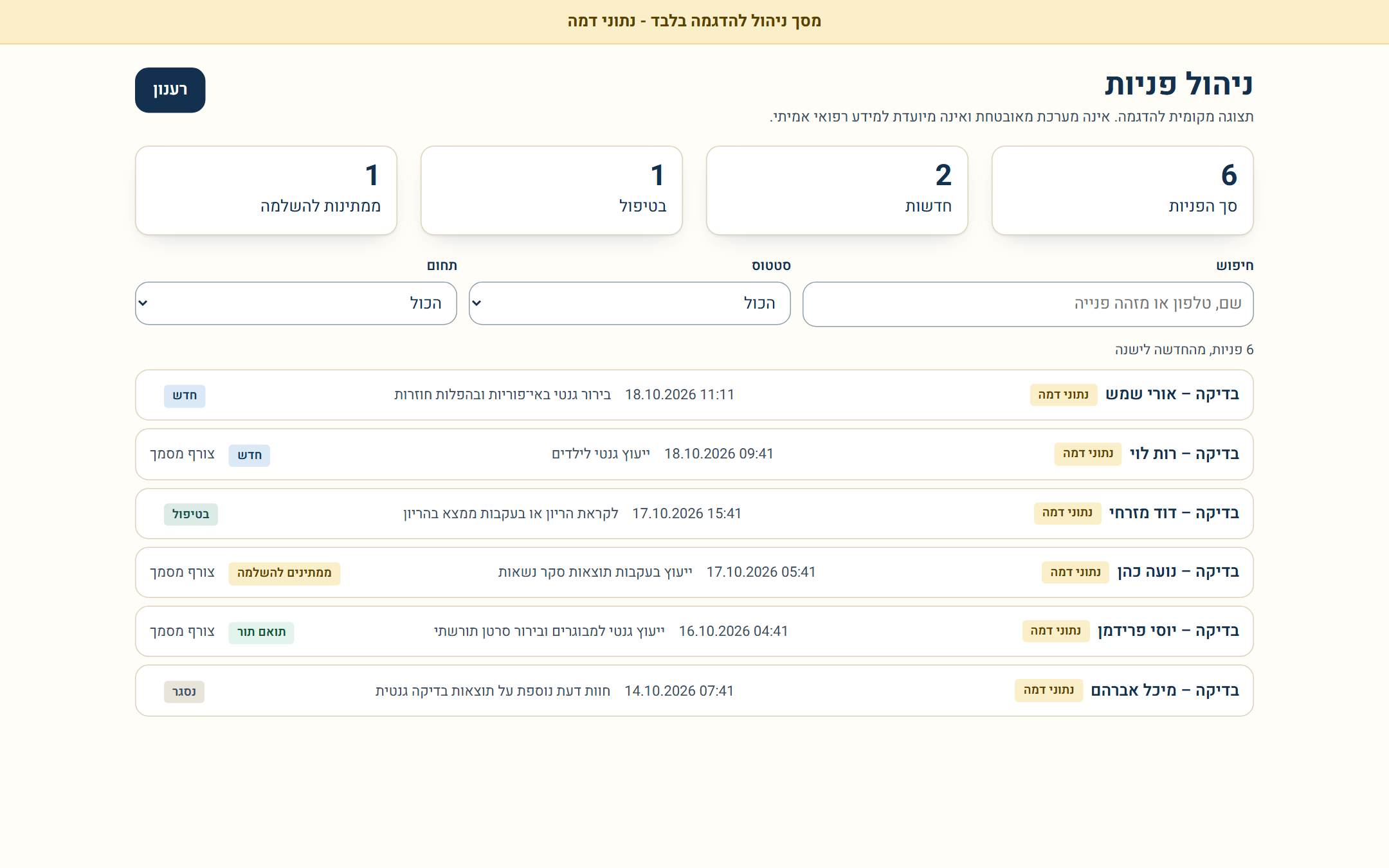
Task: Click the demo banner at the top
Action: point(694,22)
